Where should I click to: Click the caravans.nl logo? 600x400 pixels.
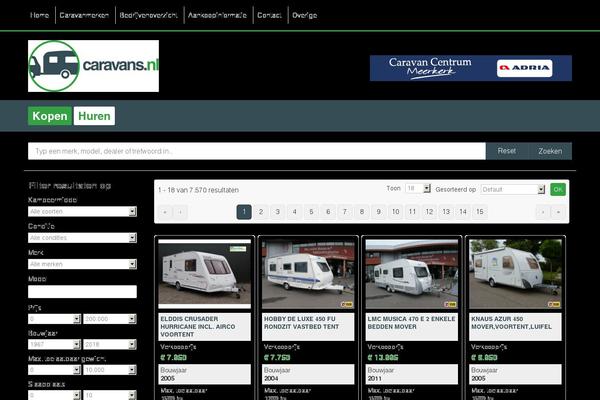coord(93,66)
